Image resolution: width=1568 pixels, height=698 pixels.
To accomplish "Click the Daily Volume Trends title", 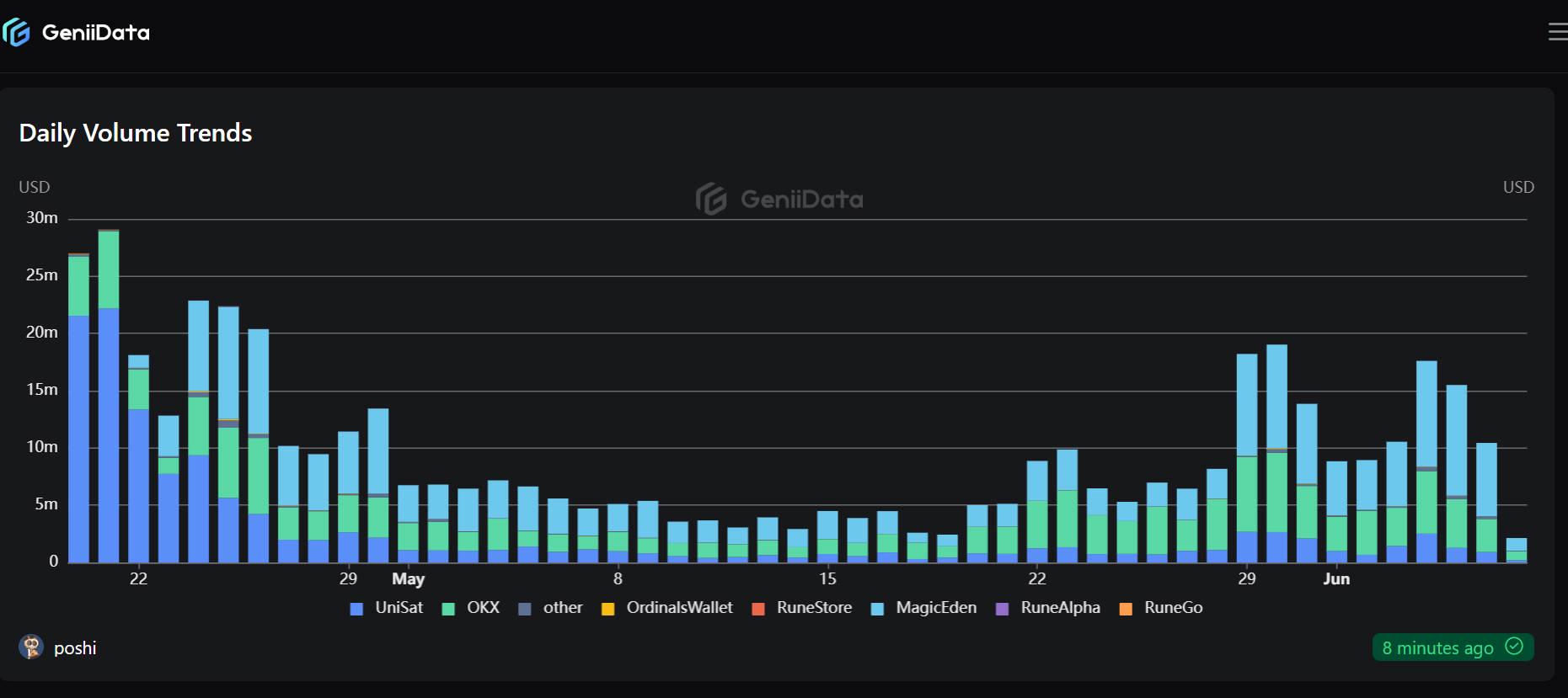I will [136, 133].
